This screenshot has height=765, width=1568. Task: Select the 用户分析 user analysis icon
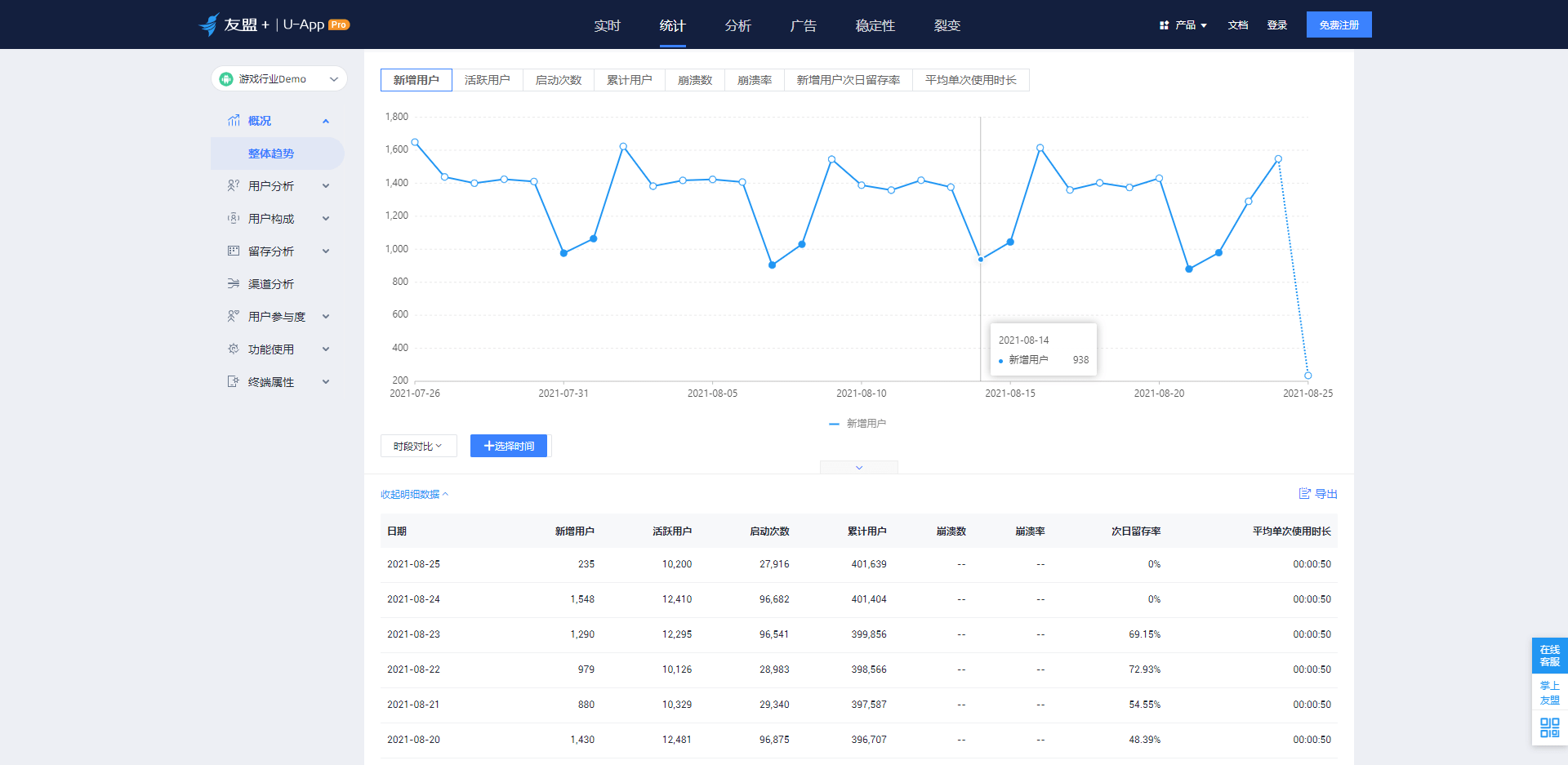[x=234, y=185]
